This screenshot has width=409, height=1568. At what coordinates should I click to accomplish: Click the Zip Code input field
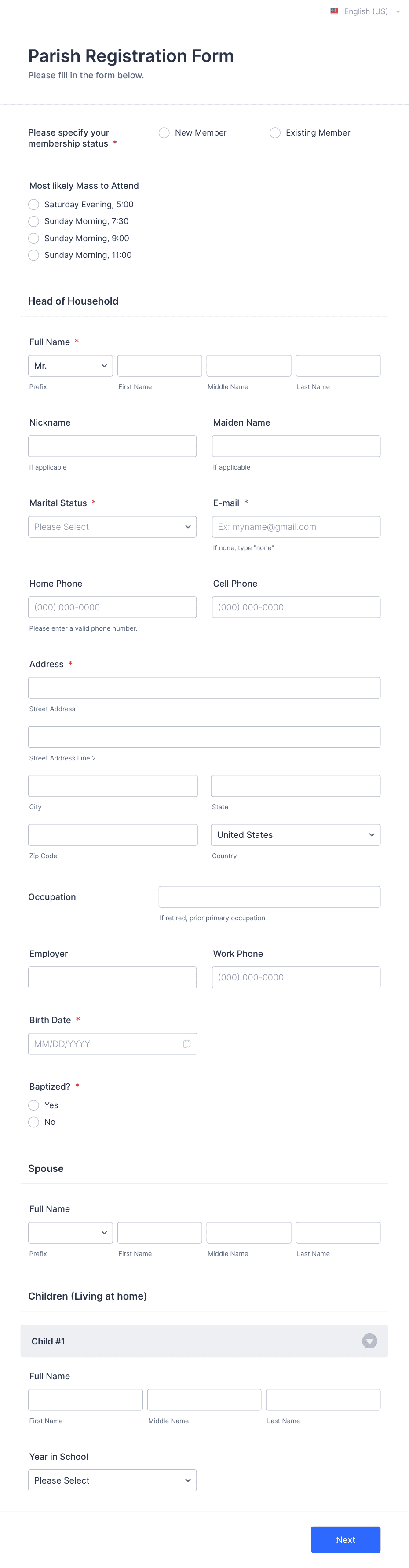coord(113,834)
